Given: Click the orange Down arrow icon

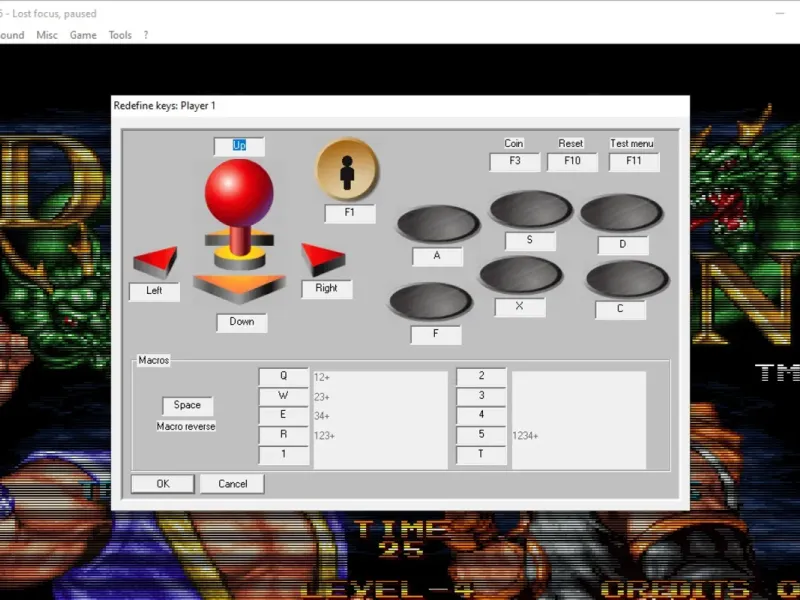Looking at the screenshot, I should click(239, 288).
